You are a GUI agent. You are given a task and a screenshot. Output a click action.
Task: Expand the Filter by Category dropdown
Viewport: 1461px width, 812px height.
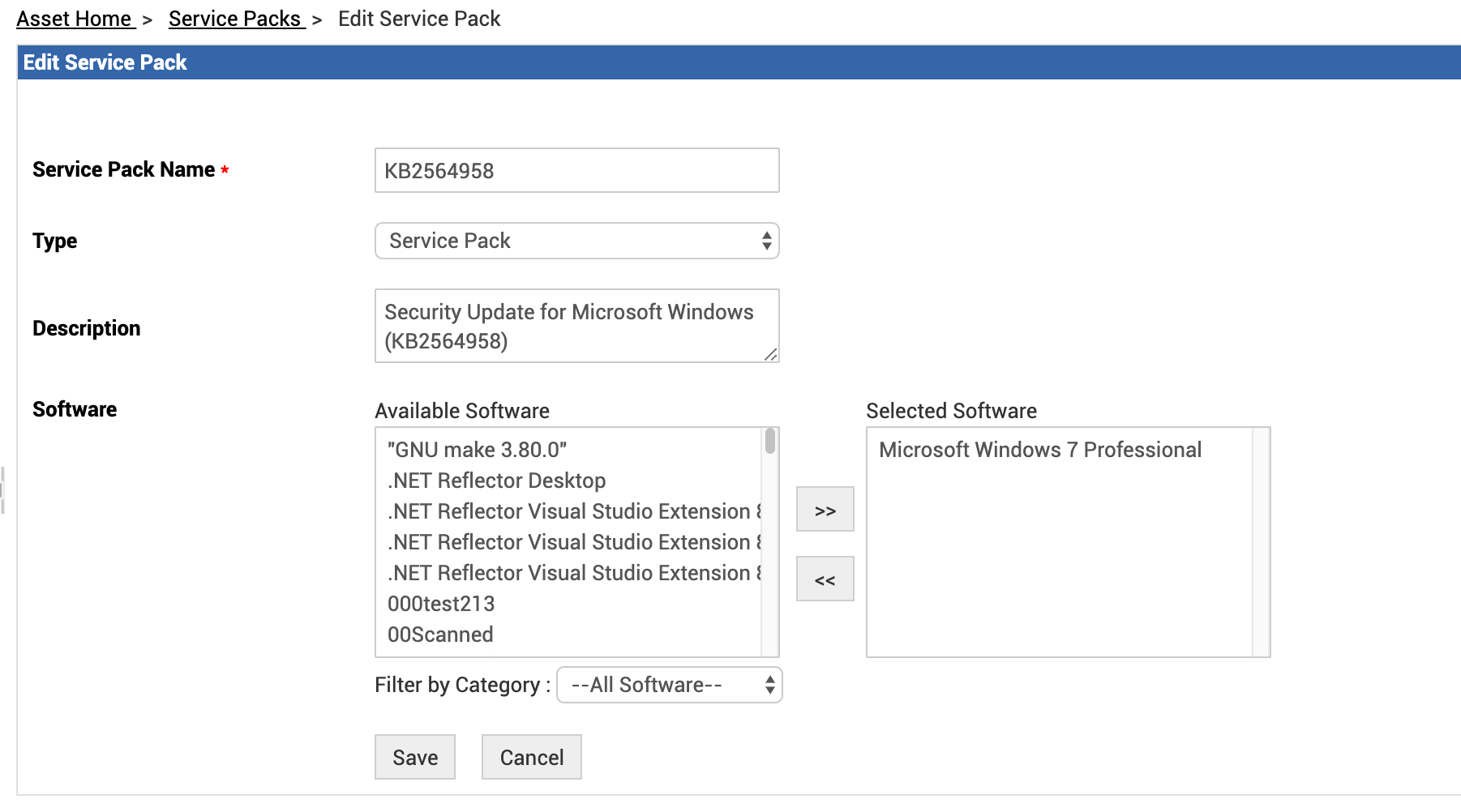(669, 685)
